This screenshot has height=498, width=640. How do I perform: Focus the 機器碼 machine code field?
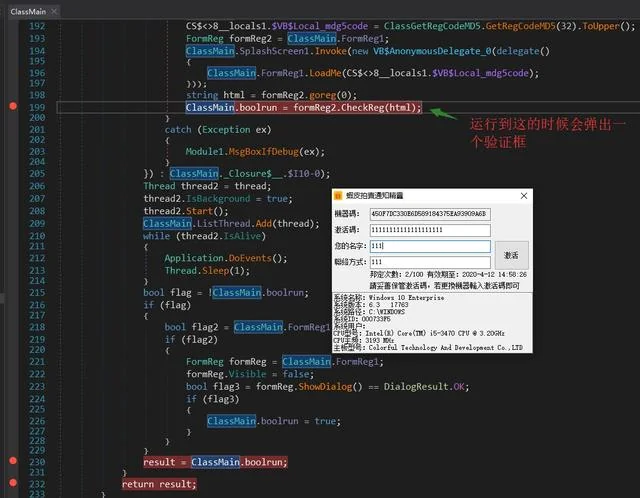coord(430,214)
